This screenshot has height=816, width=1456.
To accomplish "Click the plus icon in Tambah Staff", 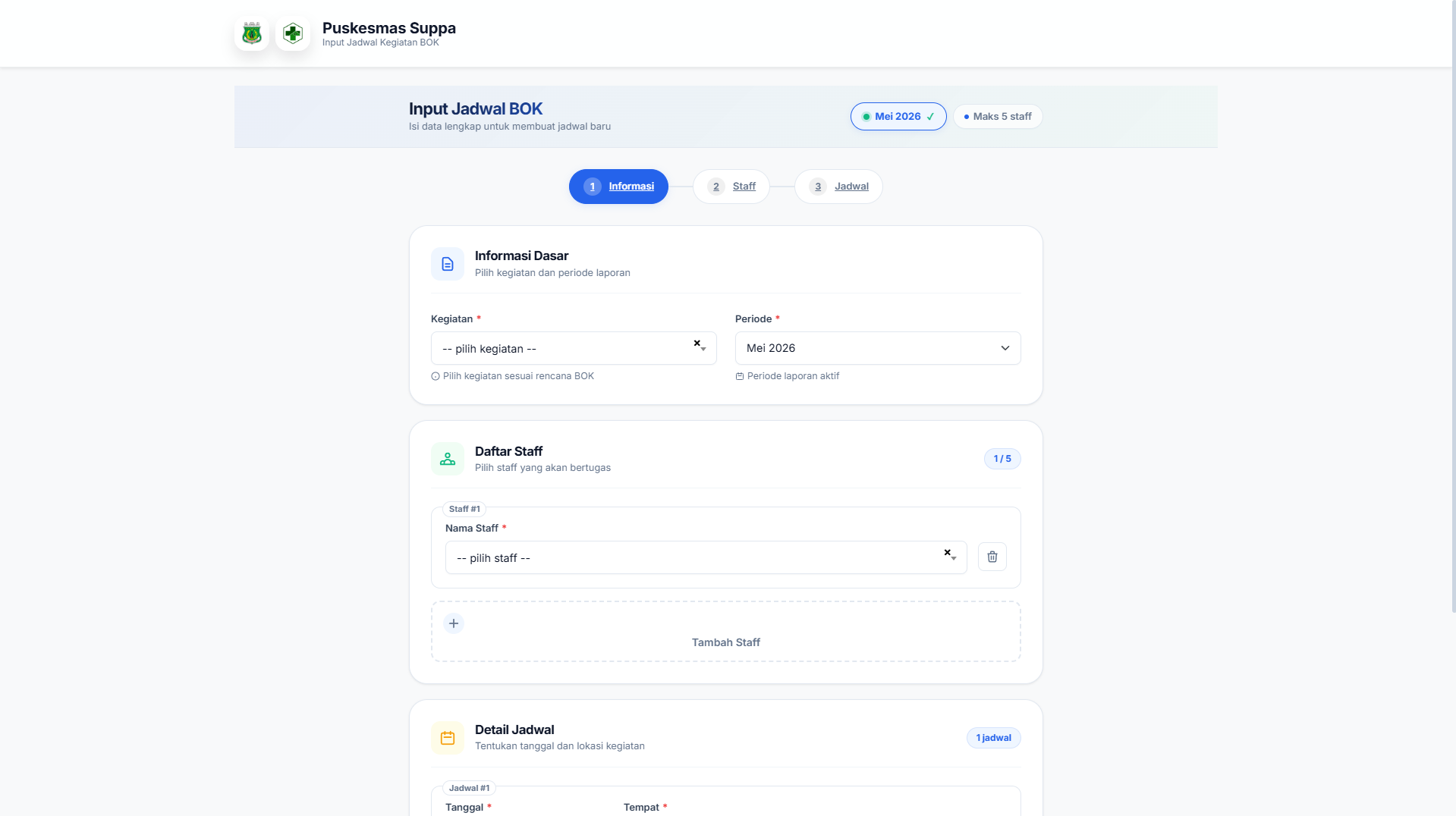I will 454,623.
